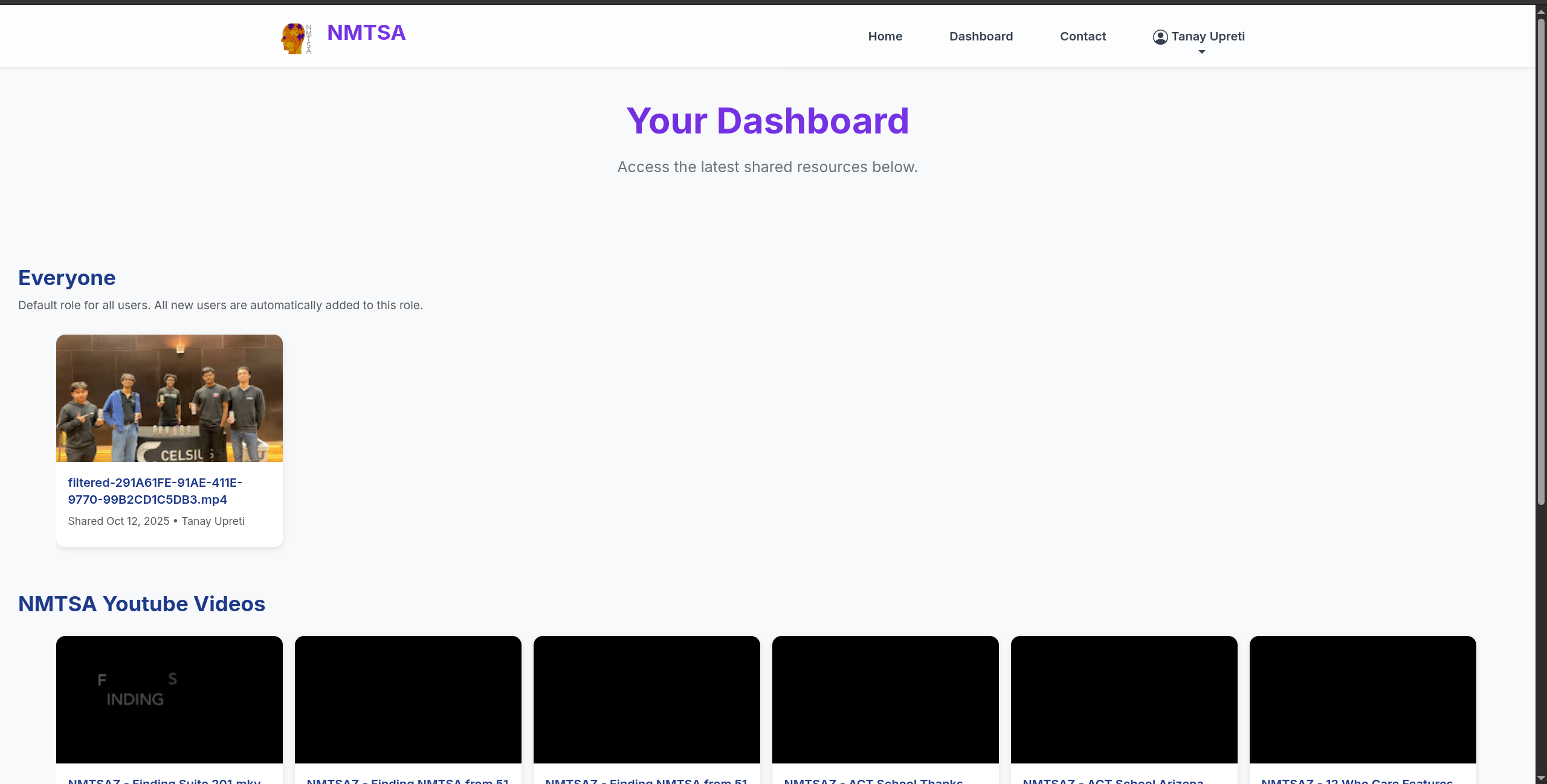Expand the Tanay Upreti dropdown caret
The image size is (1547, 784).
click(1201, 52)
